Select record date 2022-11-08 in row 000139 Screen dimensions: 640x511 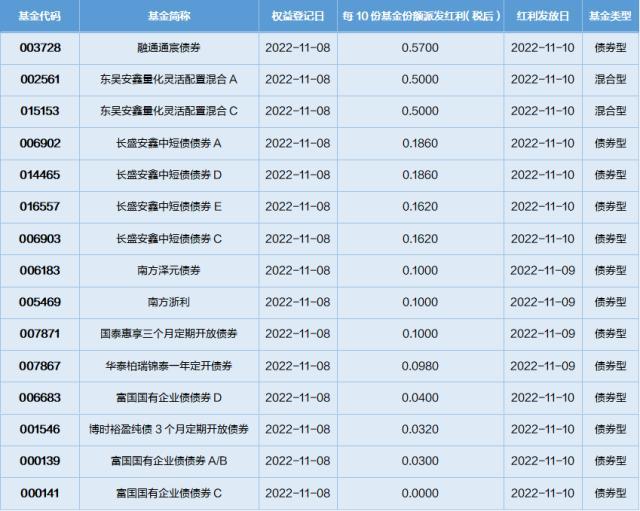point(298,461)
